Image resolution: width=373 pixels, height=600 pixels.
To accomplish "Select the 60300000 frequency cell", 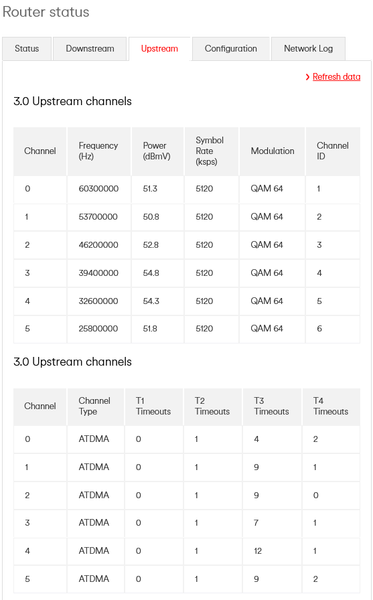I will pyautogui.click(x=99, y=189).
